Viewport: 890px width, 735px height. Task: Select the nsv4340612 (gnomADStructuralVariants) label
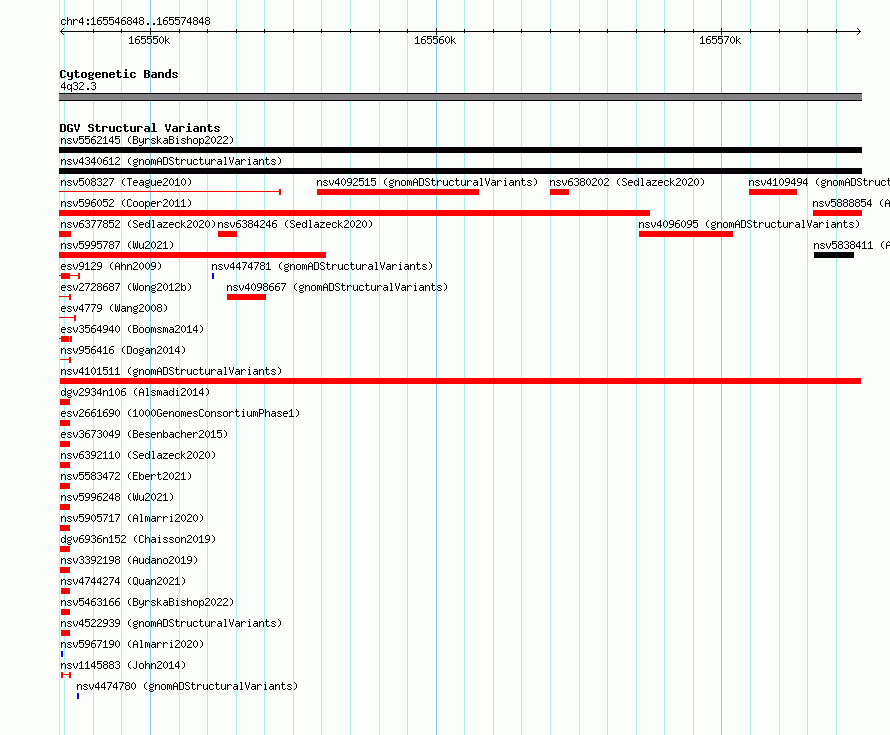[x=171, y=161]
